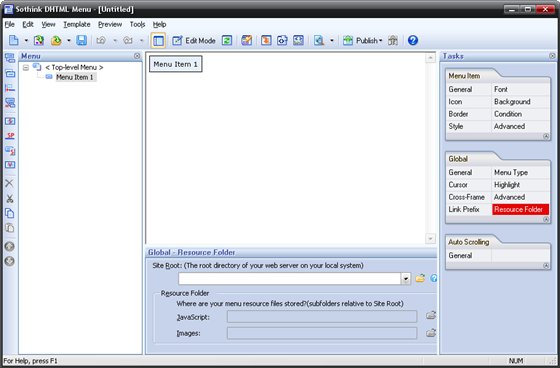Click the blue Help question mark icon
Viewport: 560px width, 368px height.
(x=412, y=40)
